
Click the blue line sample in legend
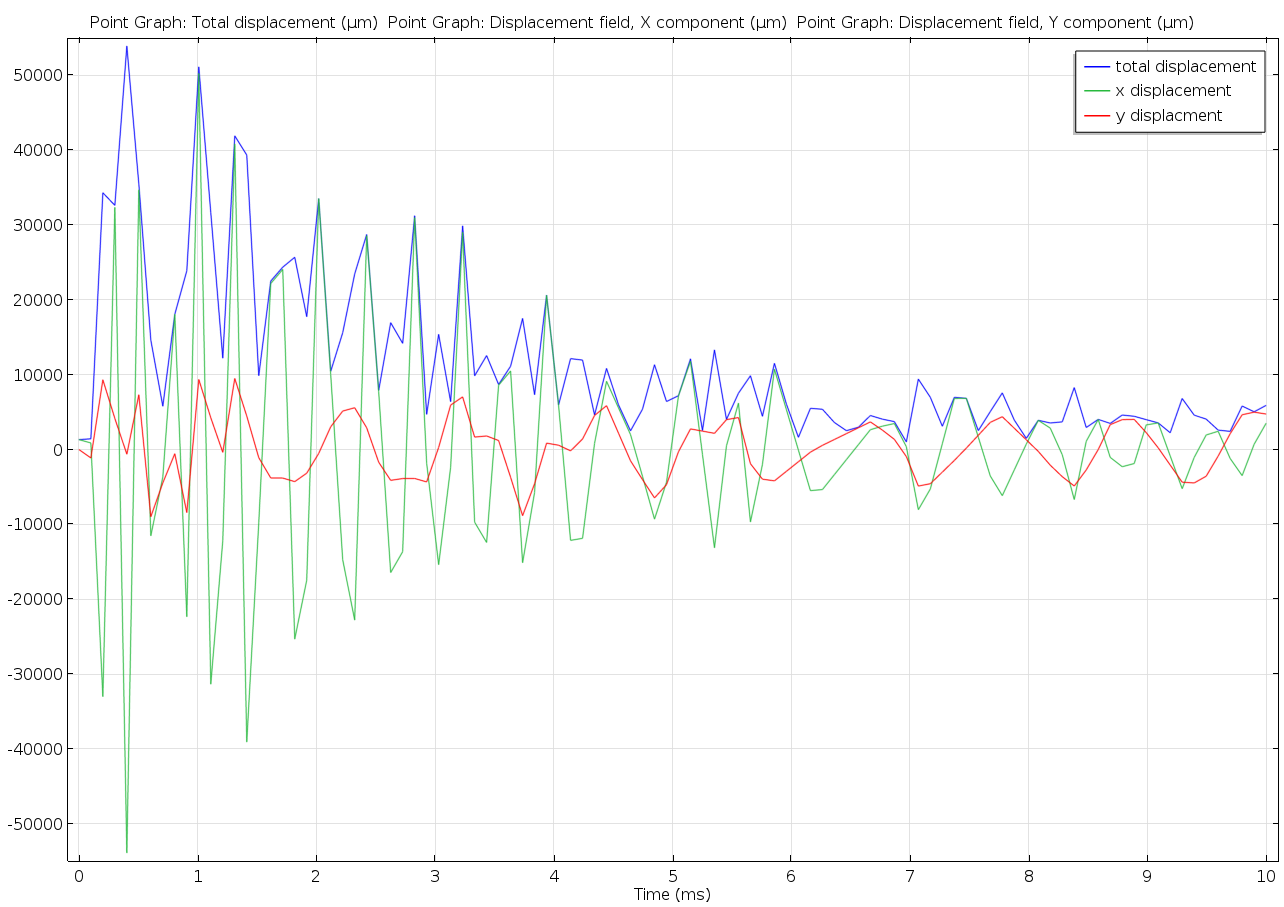coord(1097,67)
